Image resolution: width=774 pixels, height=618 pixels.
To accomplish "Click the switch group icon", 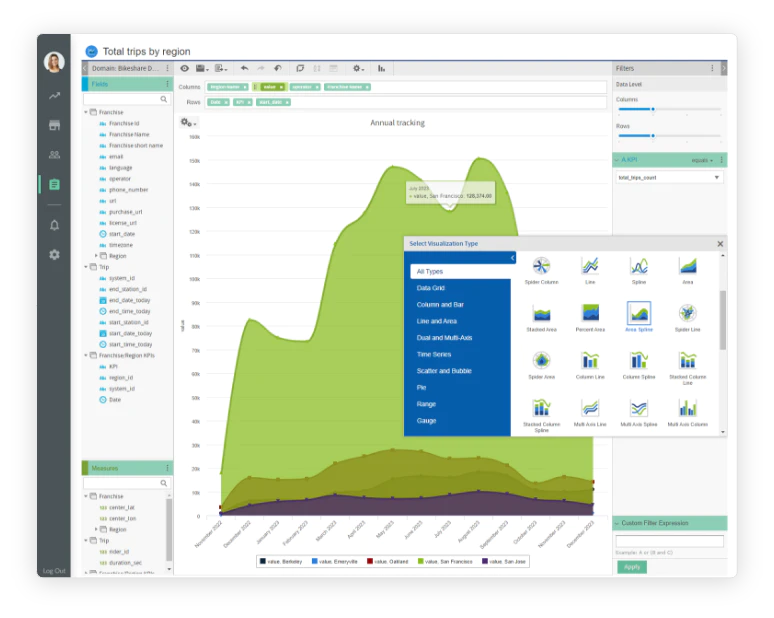I will point(300,69).
